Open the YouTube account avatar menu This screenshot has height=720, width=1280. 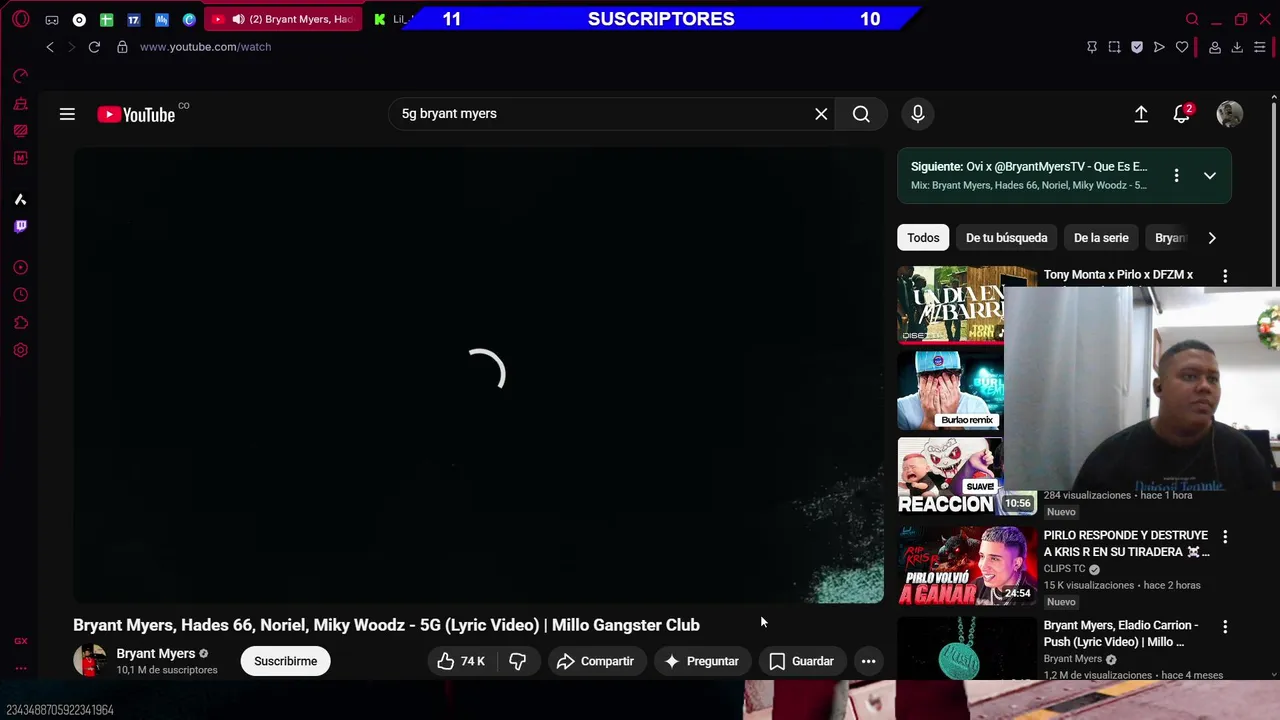(x=1229, y=114)
